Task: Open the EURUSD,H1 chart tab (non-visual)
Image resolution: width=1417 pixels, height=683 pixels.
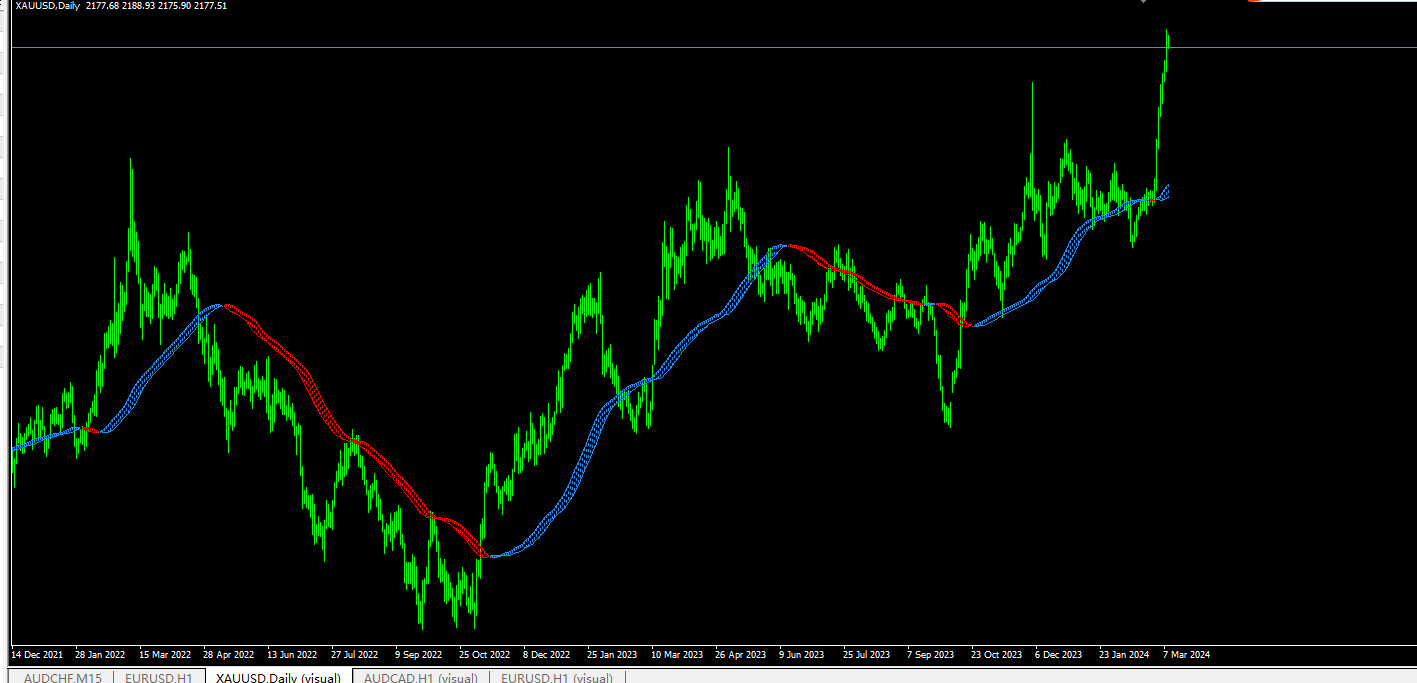Action: pos(158,677)
